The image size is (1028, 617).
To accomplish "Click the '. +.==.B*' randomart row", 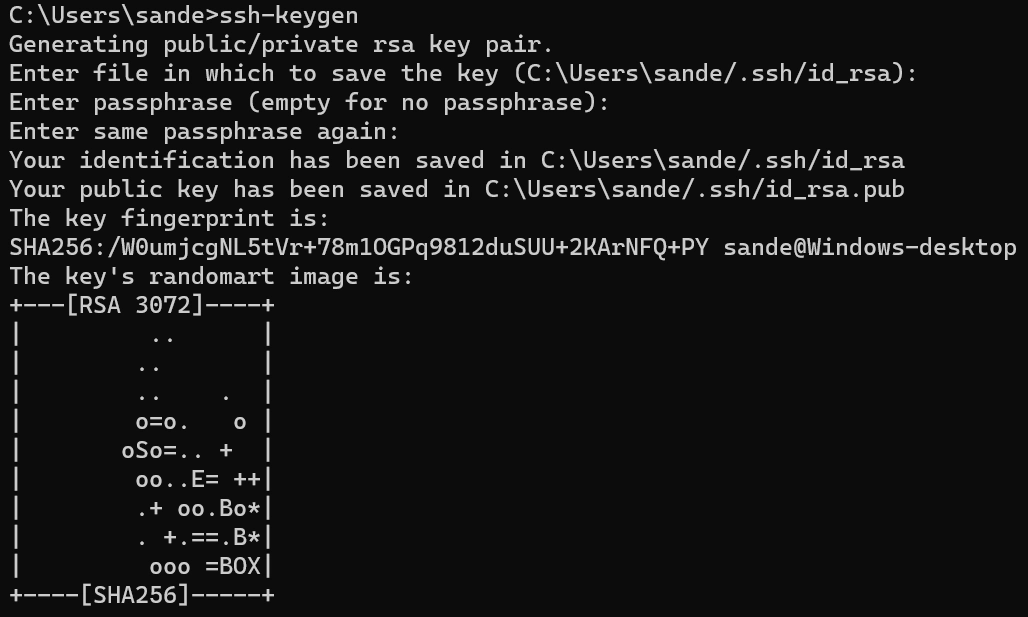I will pyautogui.click(x=198, y=538).
